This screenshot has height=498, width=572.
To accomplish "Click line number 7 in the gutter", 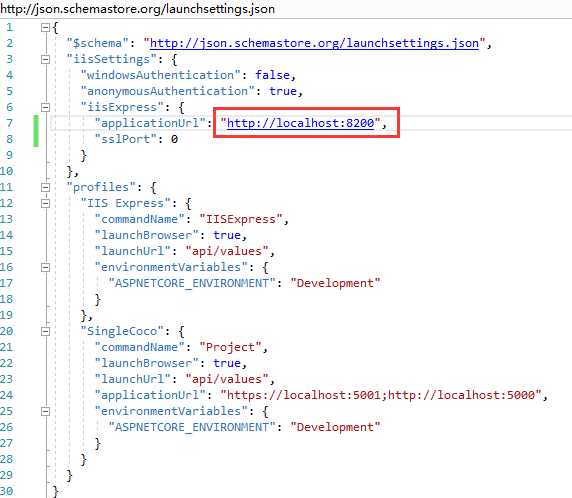I will (9, 123).
